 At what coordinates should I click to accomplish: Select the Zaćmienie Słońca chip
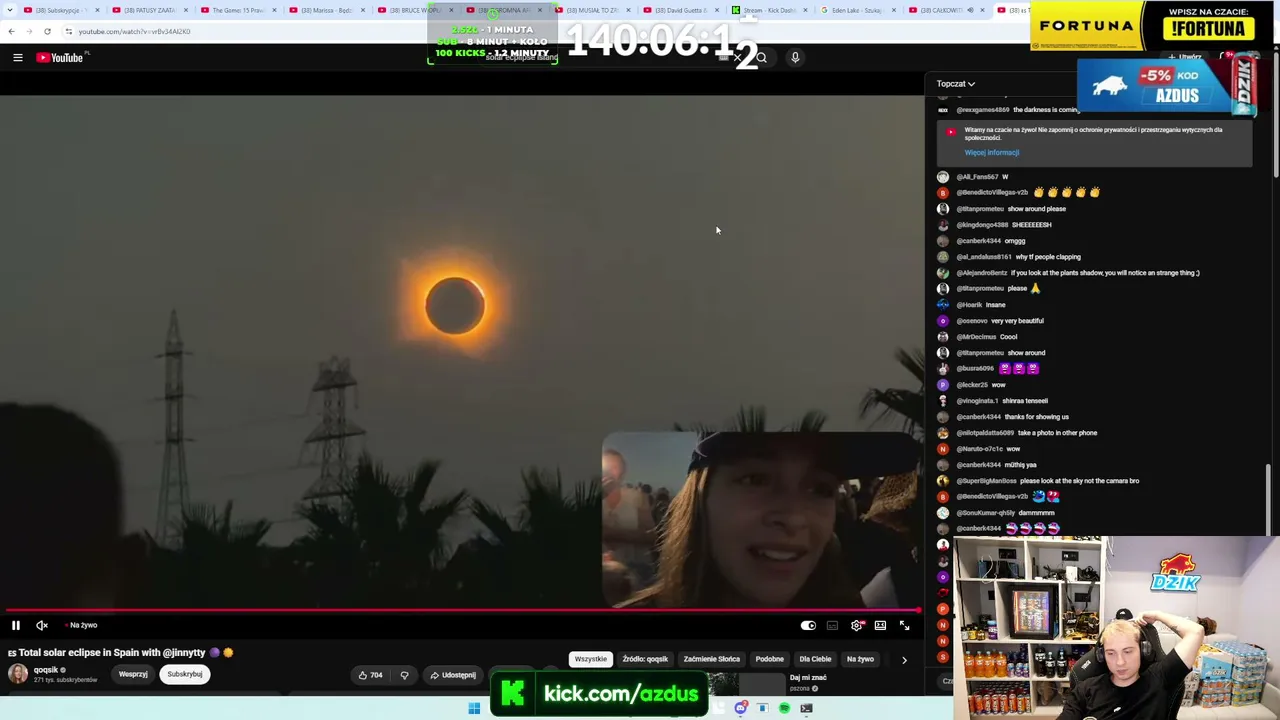click(712, 659)
